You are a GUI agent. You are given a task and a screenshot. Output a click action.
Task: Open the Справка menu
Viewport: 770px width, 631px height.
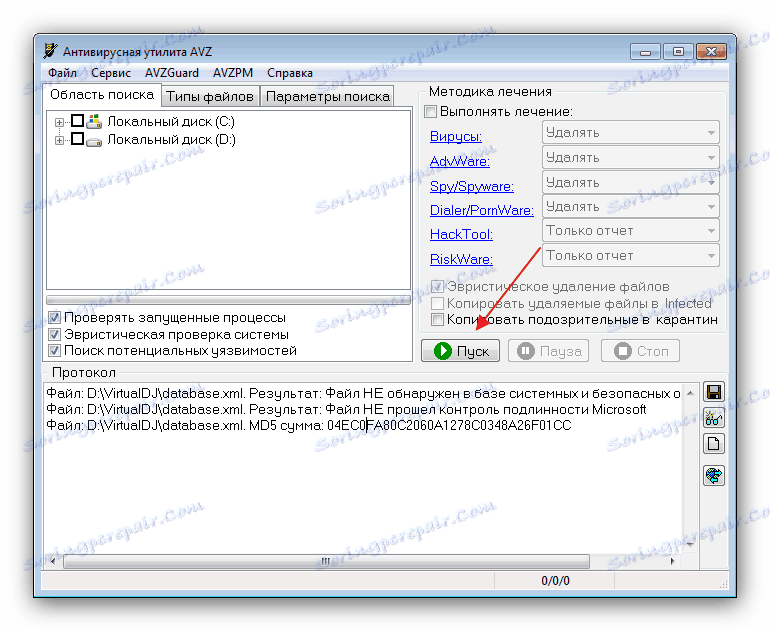tap(290, 73)
